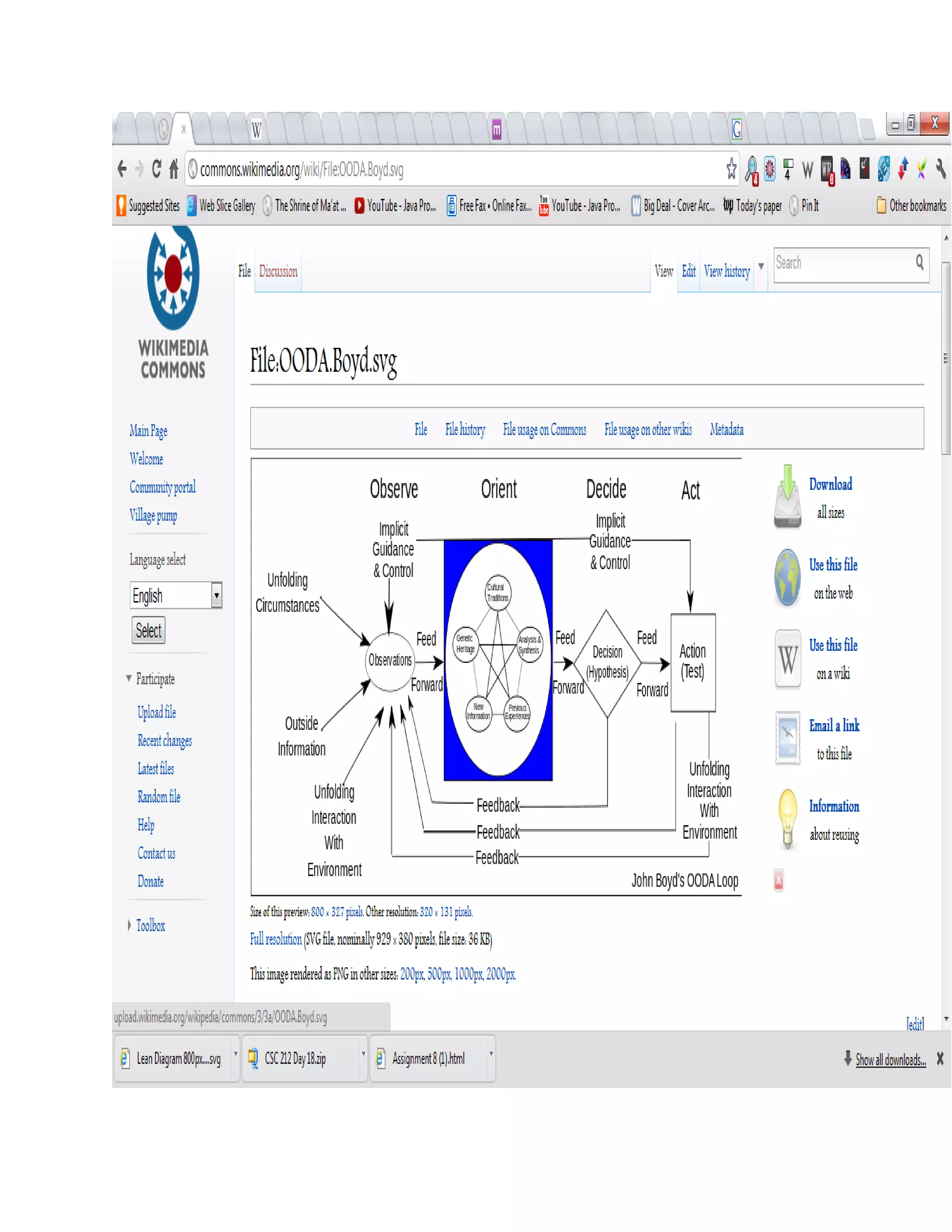This screenshot has height=1232, width=952.
Task: Click the globe icon for web use
Action: (x=787, y=577)
